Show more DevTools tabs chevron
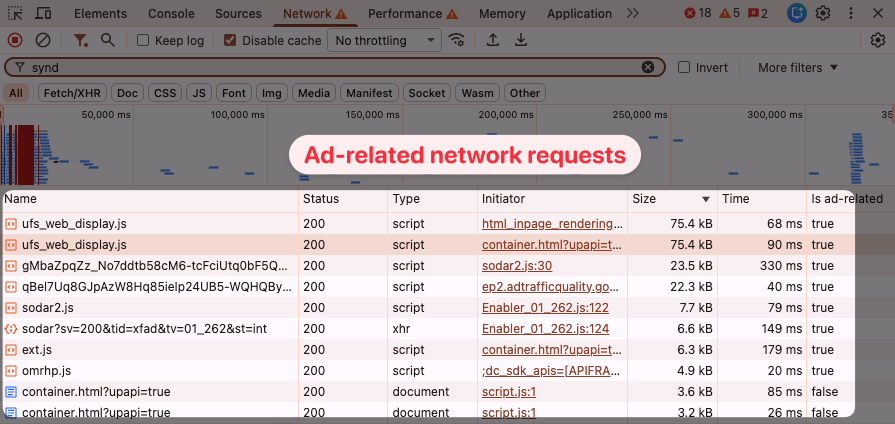 point(632,13)
